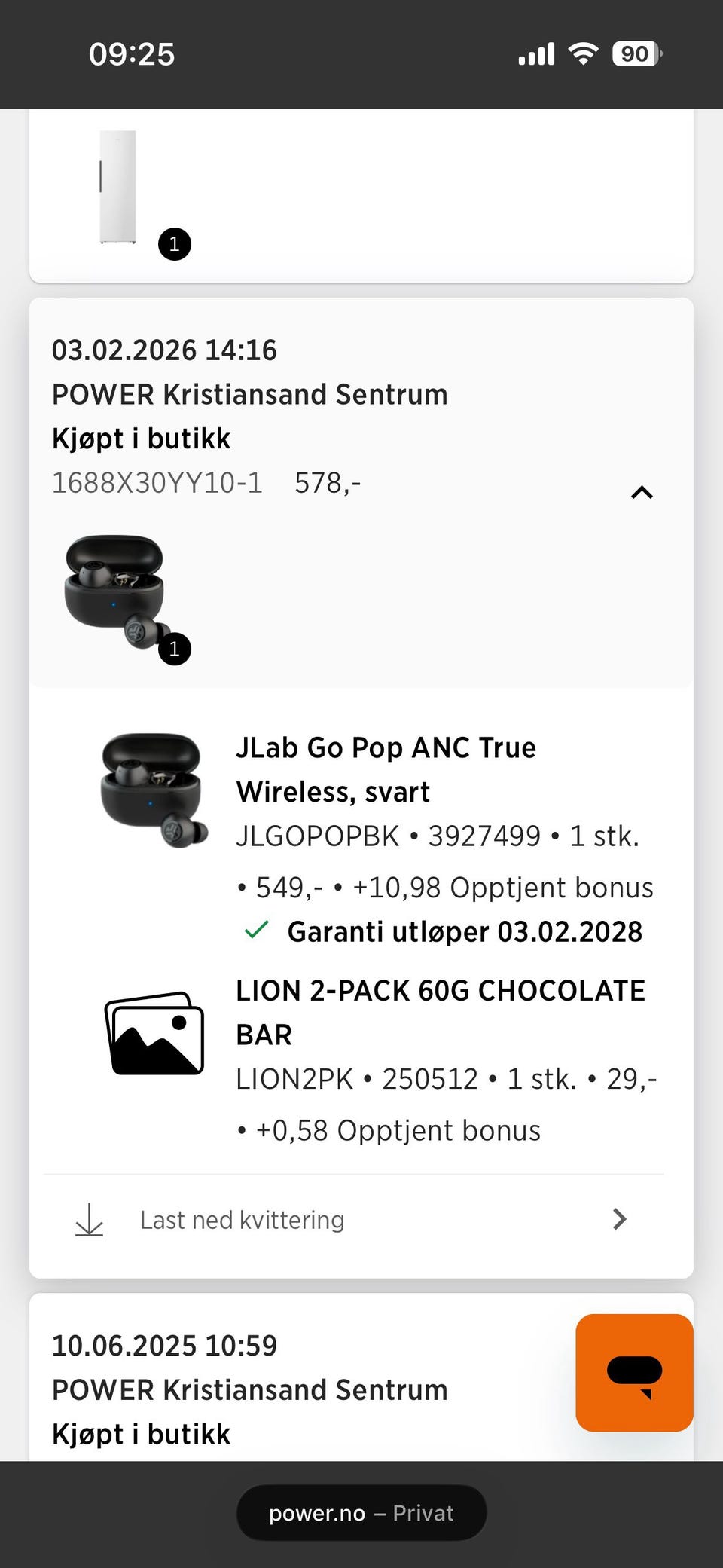Tap the power.no address bar pill
This screenshot has width=723, height=1568.
tap(361, 1513)
